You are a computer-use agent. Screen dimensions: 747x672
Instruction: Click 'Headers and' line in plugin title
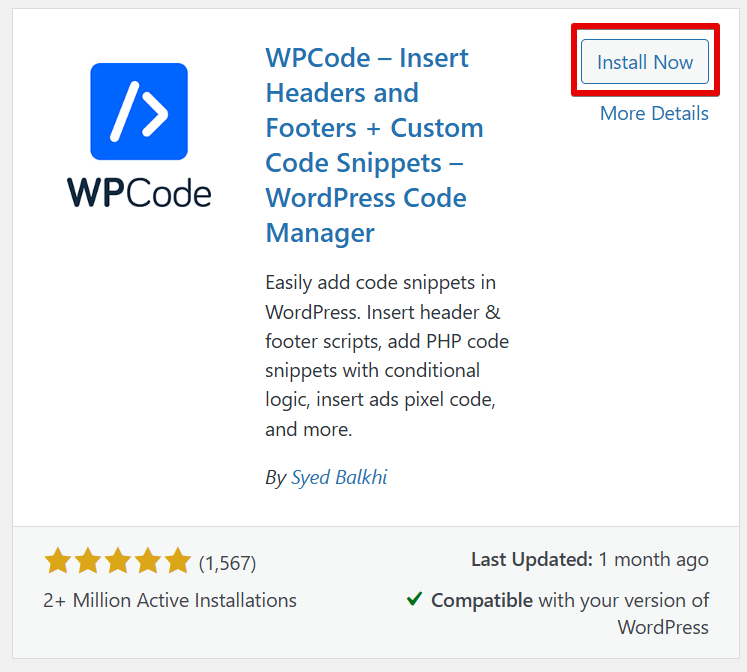342,92
